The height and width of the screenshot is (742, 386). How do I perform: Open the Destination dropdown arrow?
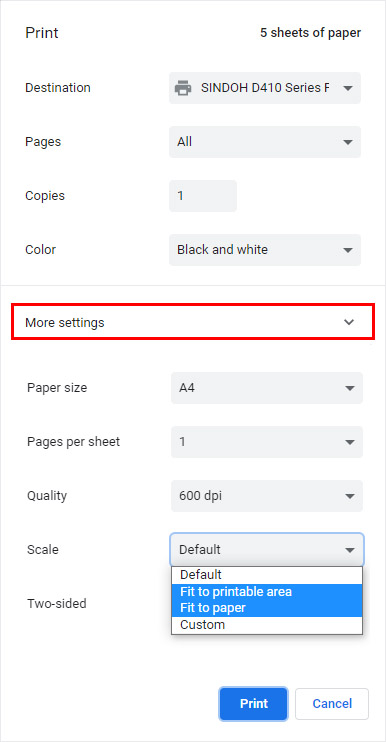(348, 88)
